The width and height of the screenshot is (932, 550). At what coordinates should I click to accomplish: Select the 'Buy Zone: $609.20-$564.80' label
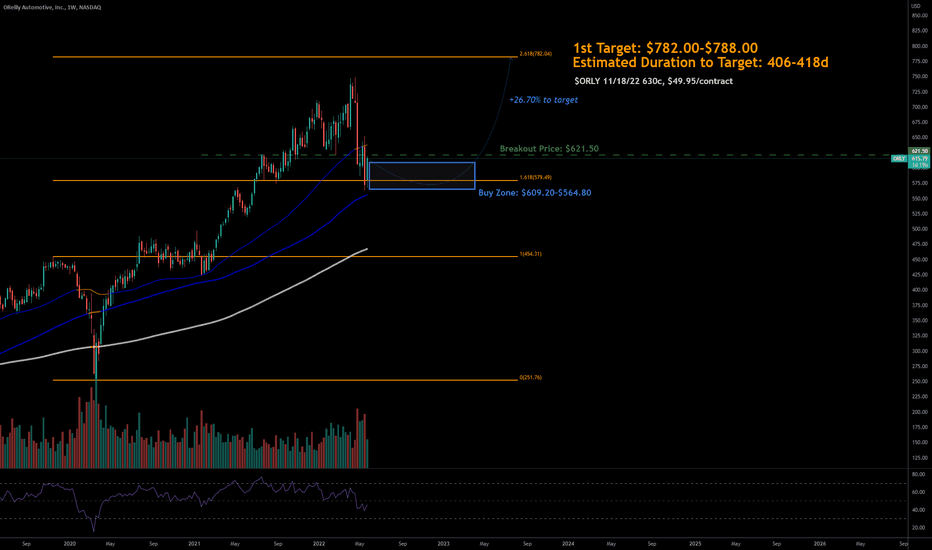pyautogui.click(x=535, y=193)
